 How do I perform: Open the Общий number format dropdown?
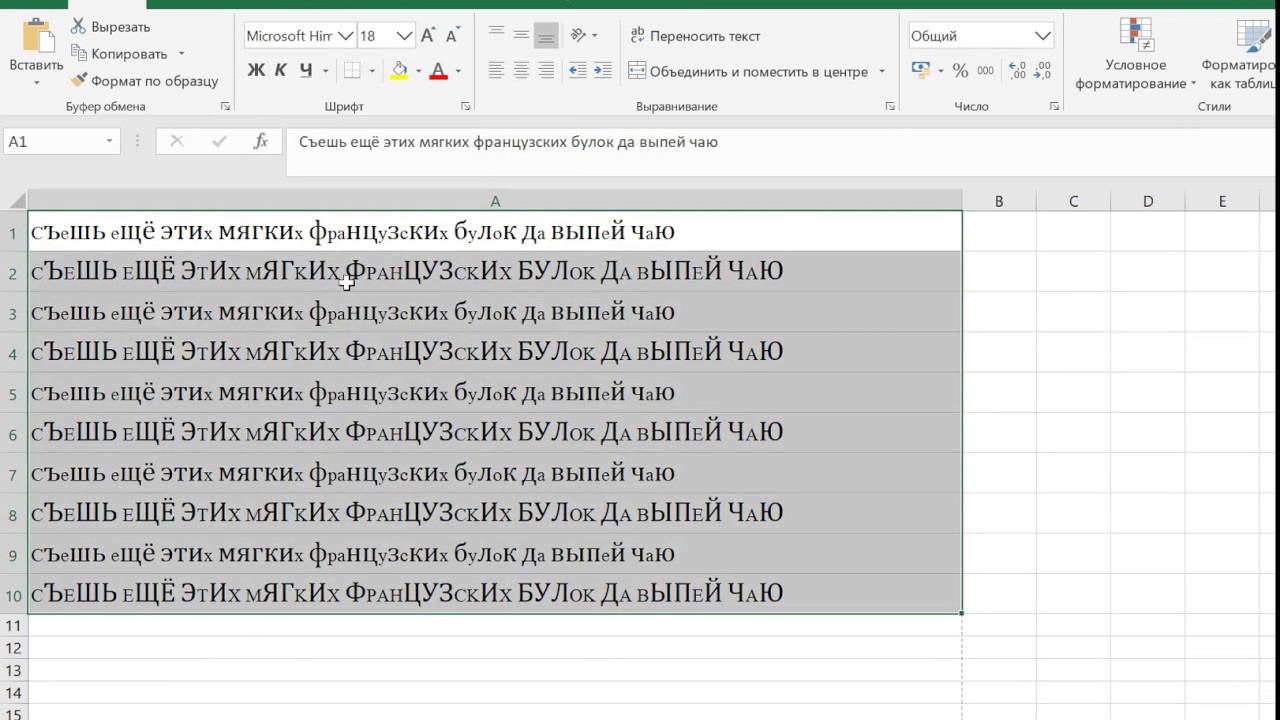(x=1042, y=36)
